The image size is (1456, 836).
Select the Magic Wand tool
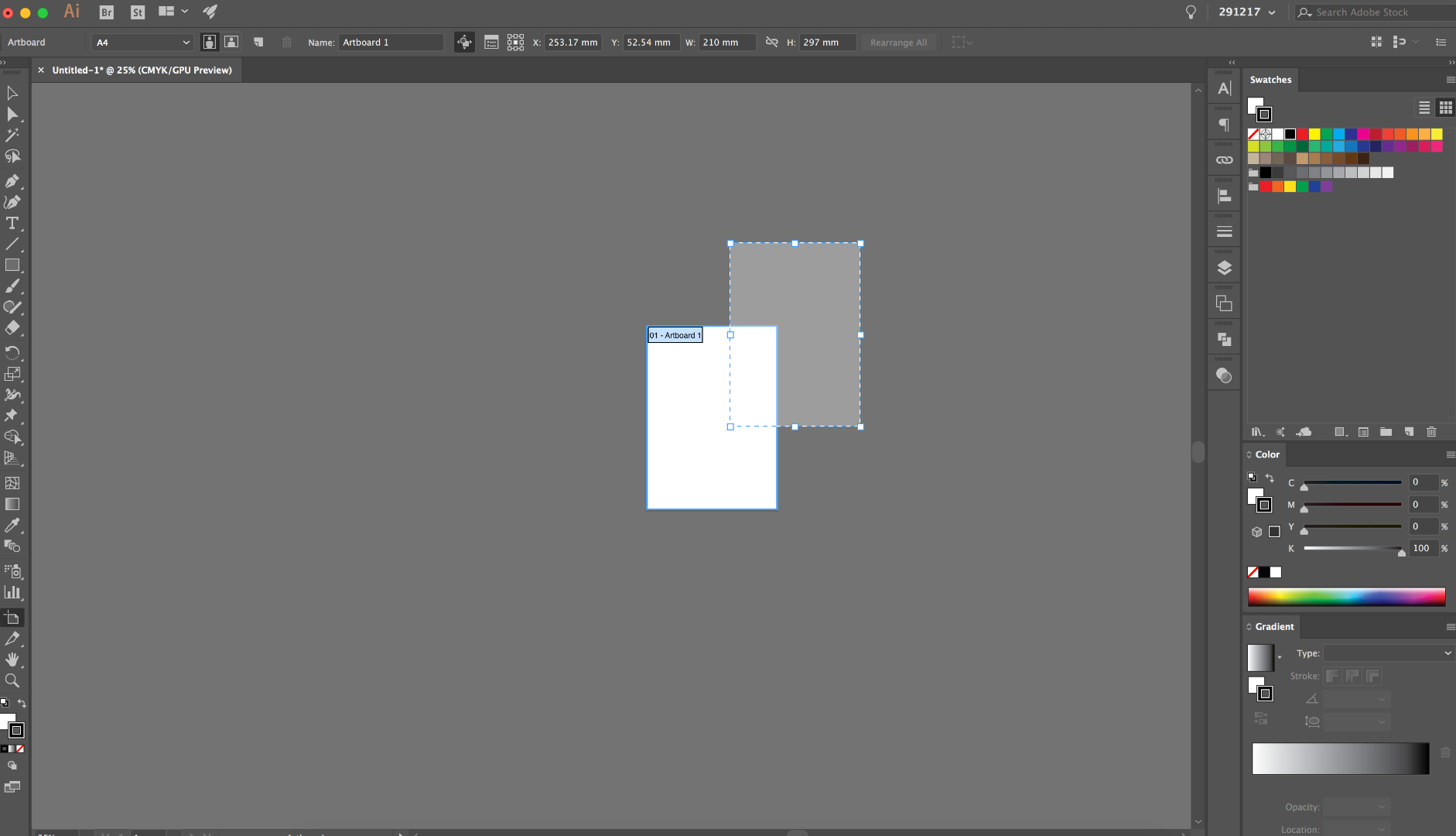point(12,135)
